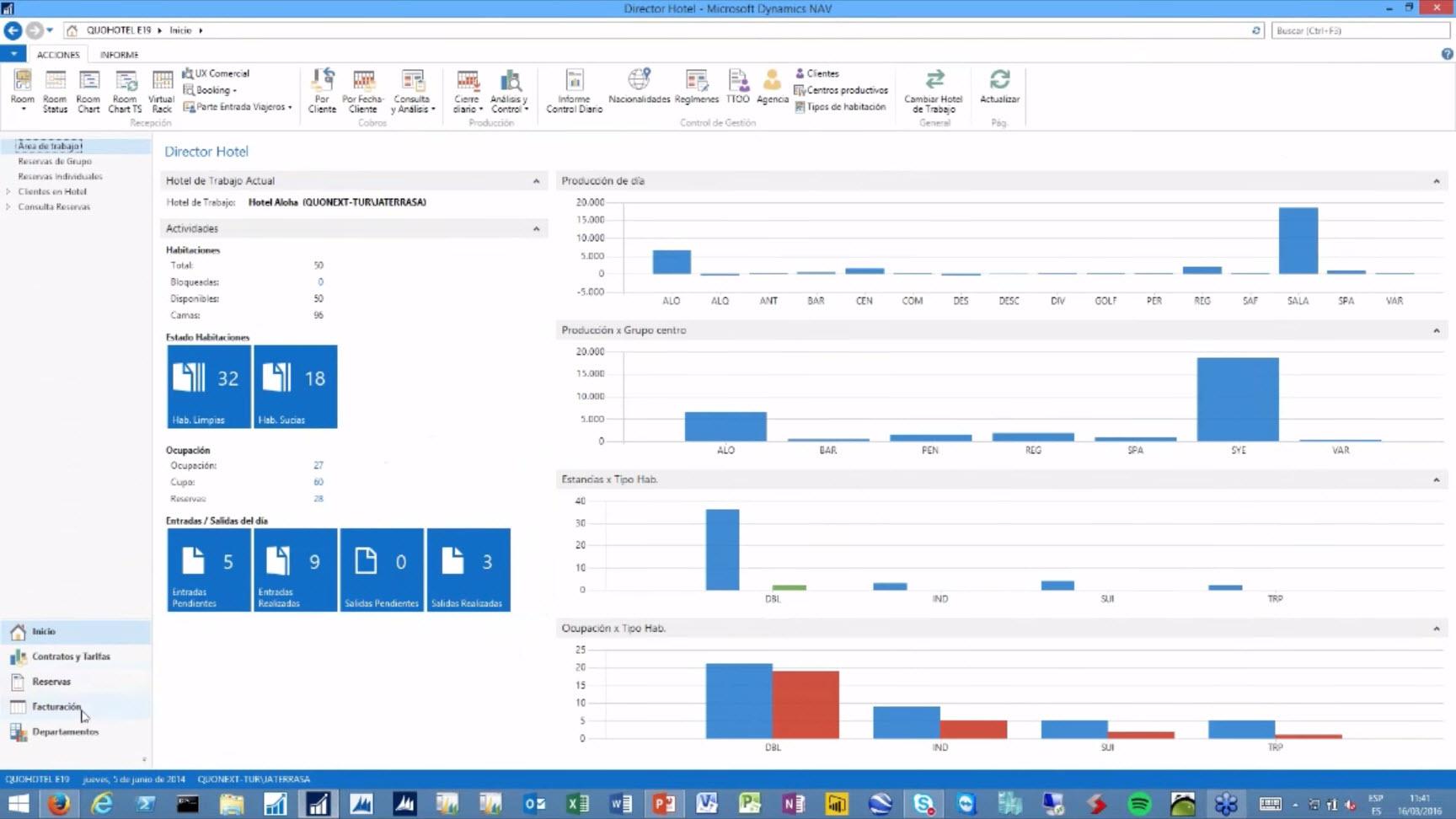The image size is (1456, 819).
Task: Open the Nacionalidades globe icon
Action: coord(640,86)
